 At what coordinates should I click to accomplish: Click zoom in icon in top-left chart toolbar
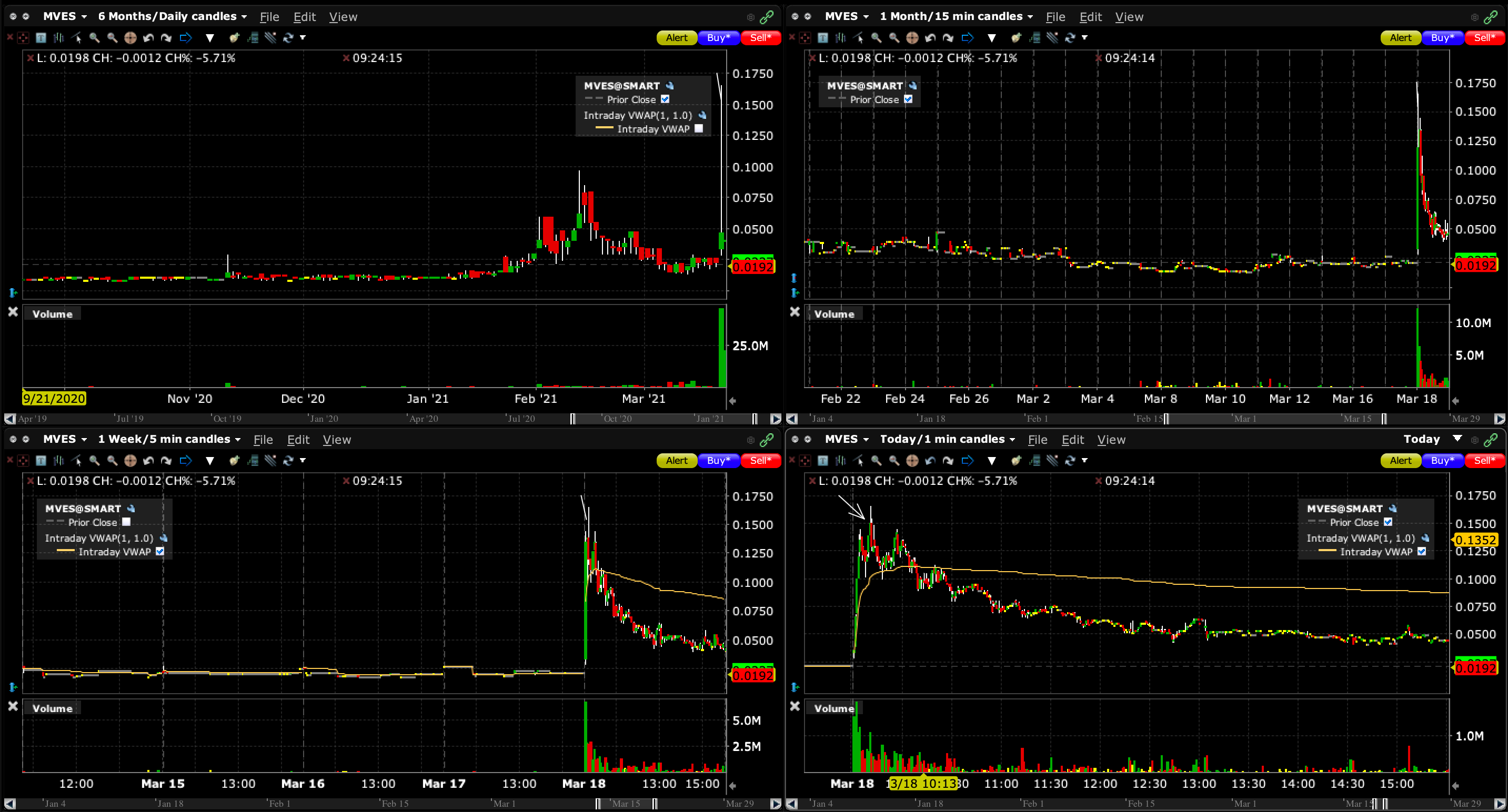pos(94,38)
